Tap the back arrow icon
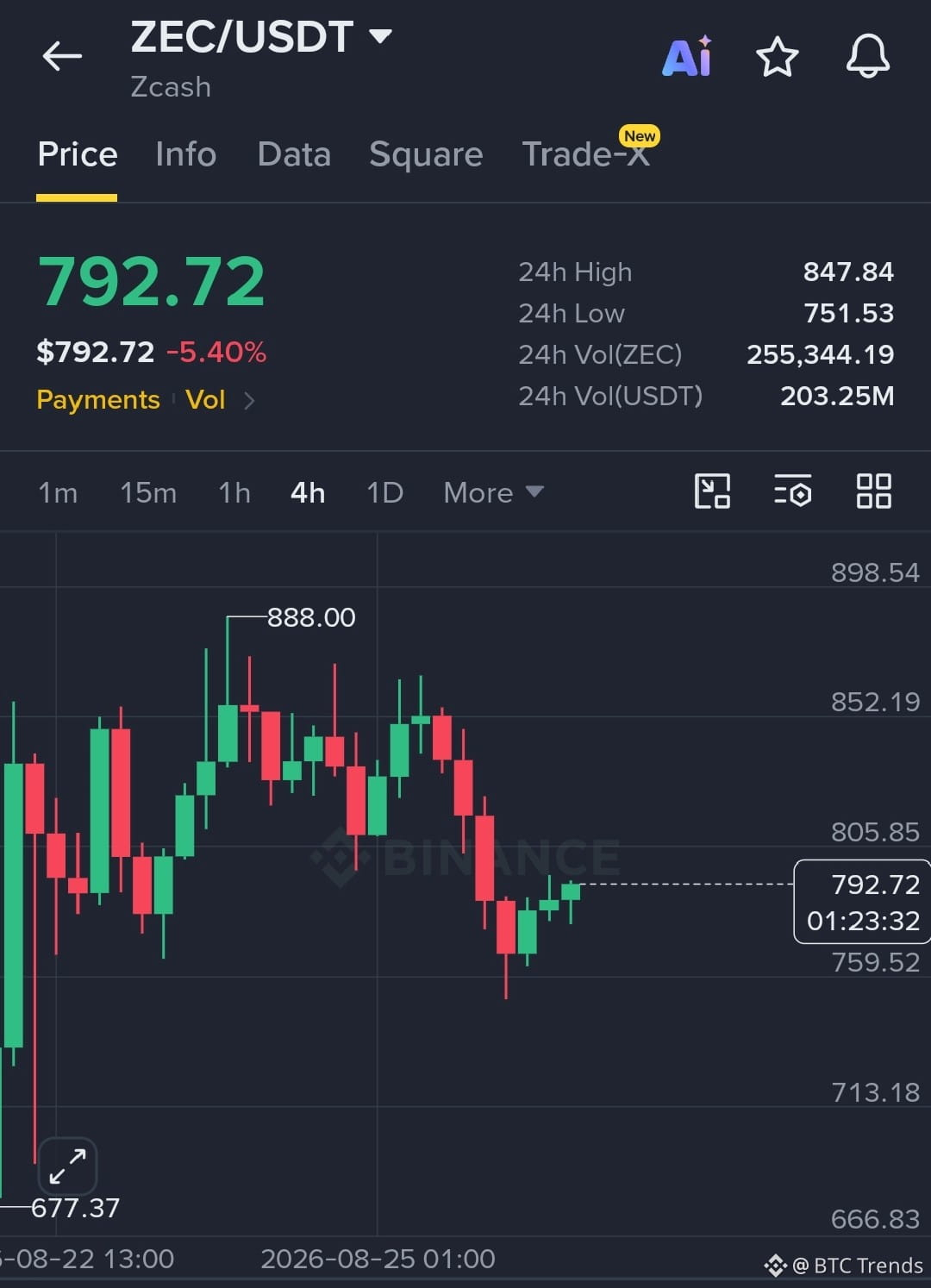 pos(62,57)
